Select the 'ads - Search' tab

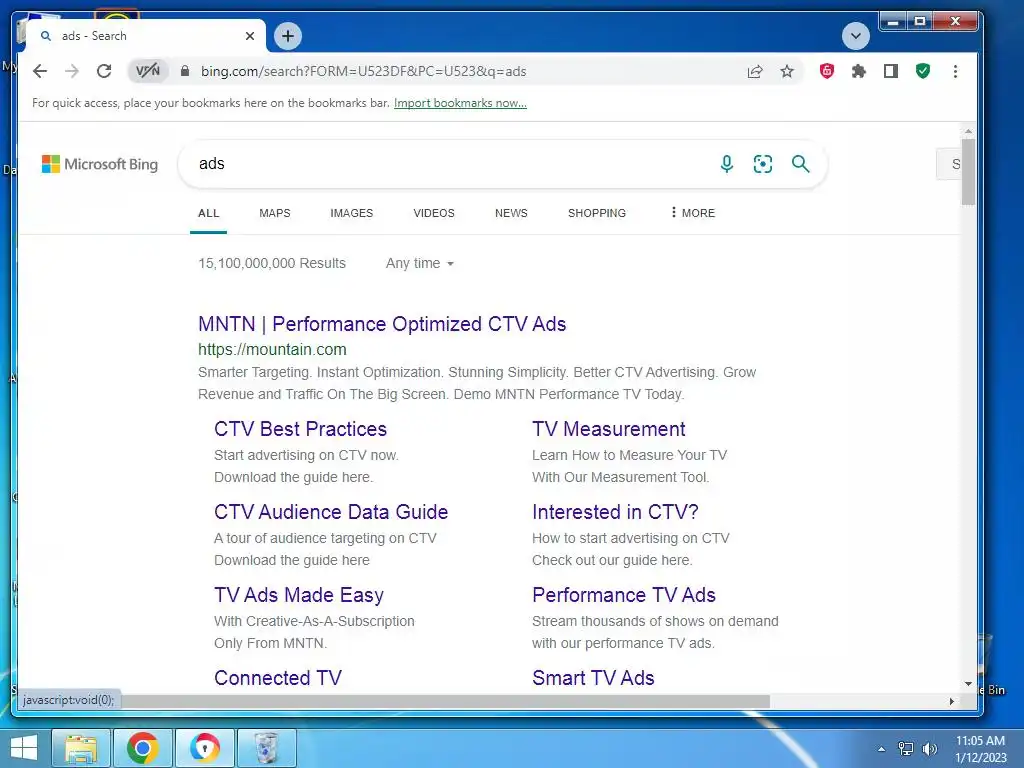(x=146, y=36)
